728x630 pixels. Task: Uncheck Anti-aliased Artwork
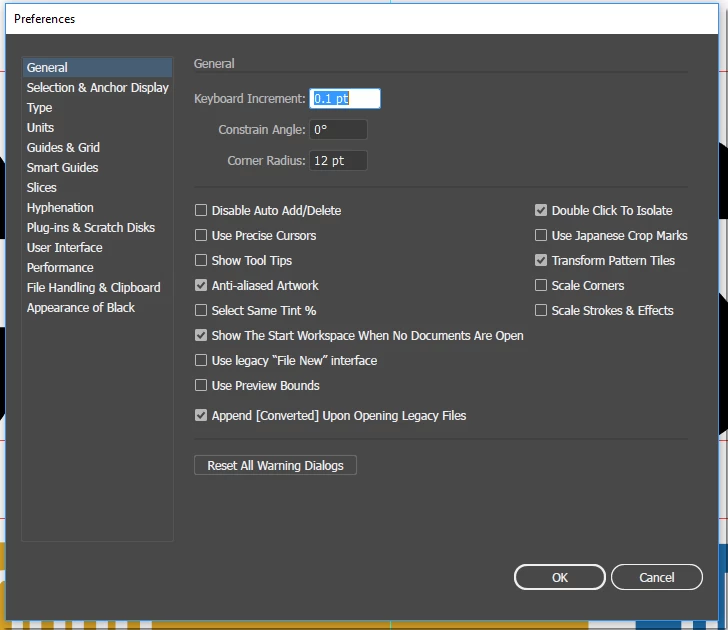(201, 285)
